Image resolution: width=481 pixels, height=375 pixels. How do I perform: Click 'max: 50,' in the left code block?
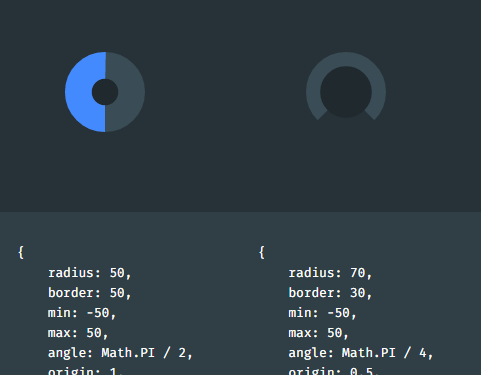(x=78, y=333)
